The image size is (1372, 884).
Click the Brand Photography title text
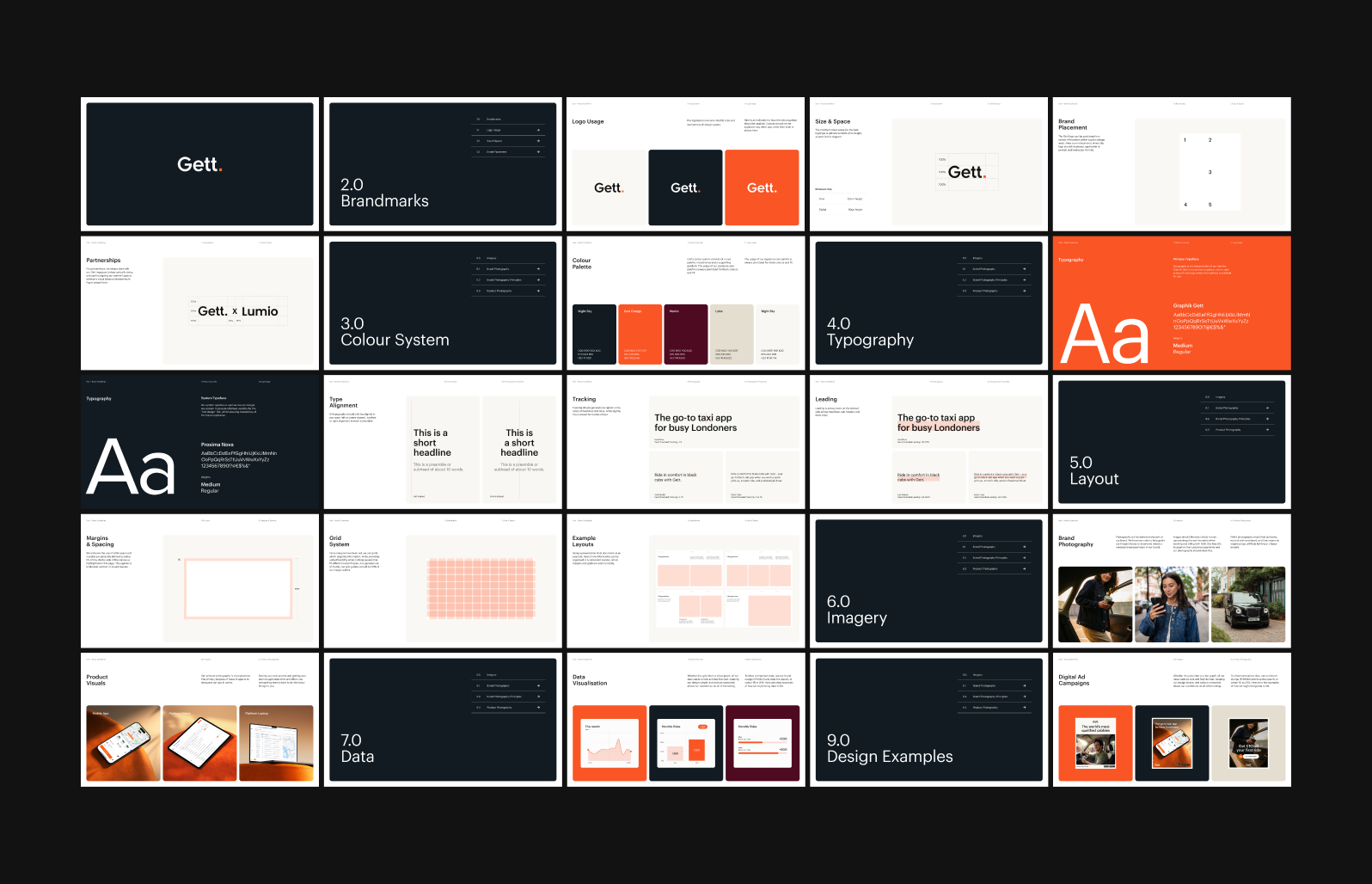(1076, 541)
